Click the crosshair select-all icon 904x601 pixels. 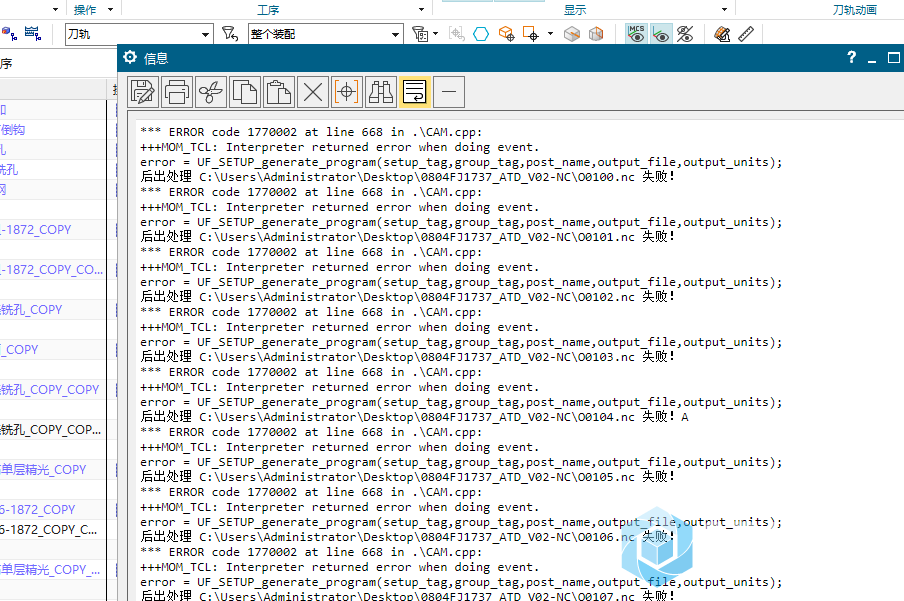click(346, 92)
